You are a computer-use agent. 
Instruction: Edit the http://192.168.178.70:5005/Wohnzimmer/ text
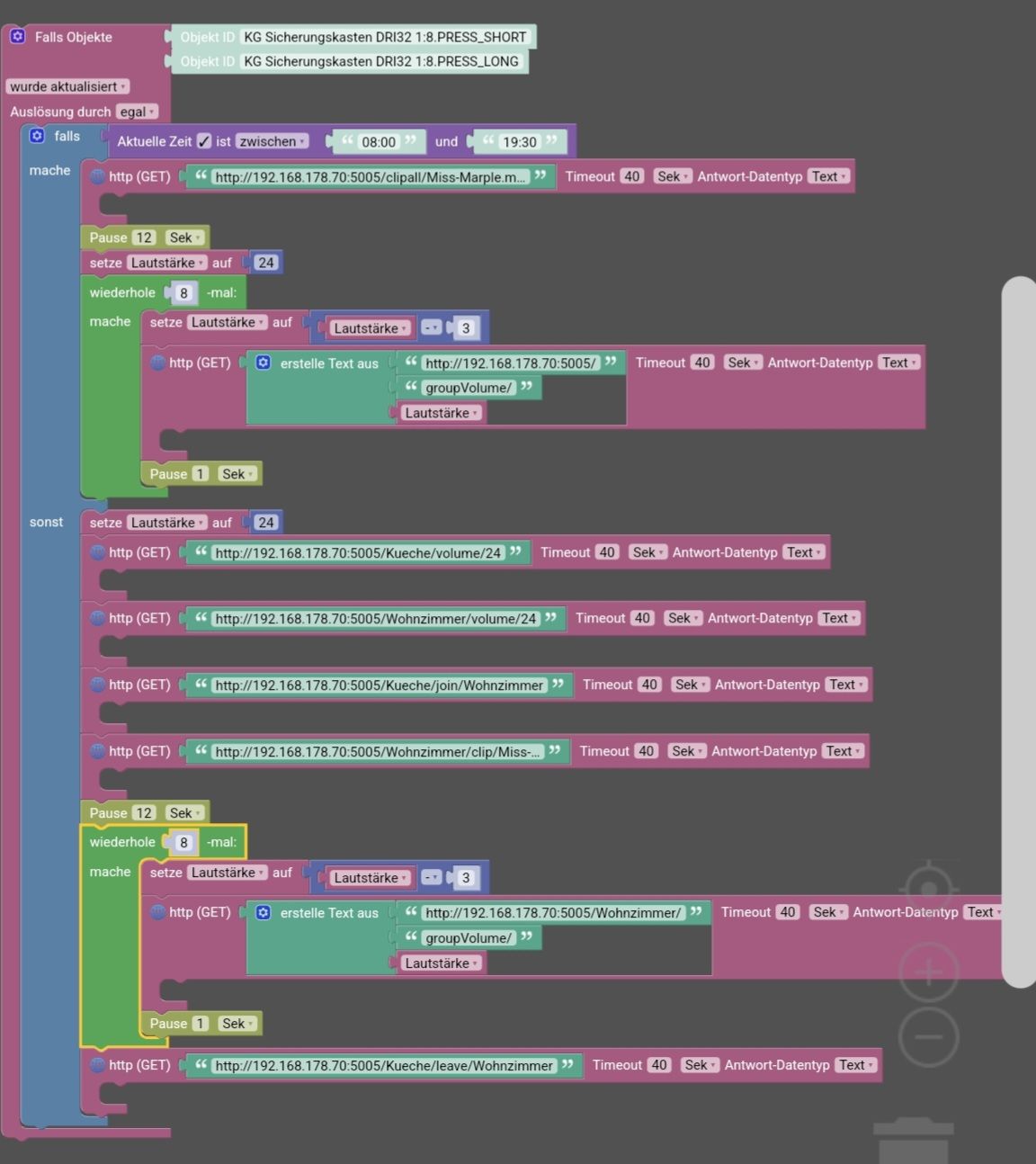click(553, 913)
